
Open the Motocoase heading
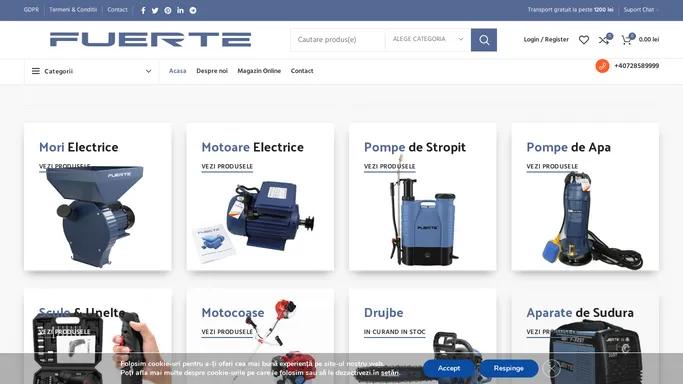click(233, 313)
